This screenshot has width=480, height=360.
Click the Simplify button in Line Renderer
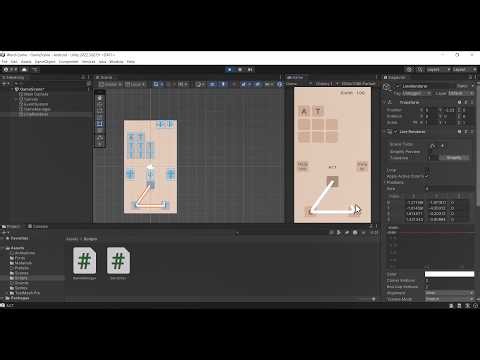(x=454, y=158)
